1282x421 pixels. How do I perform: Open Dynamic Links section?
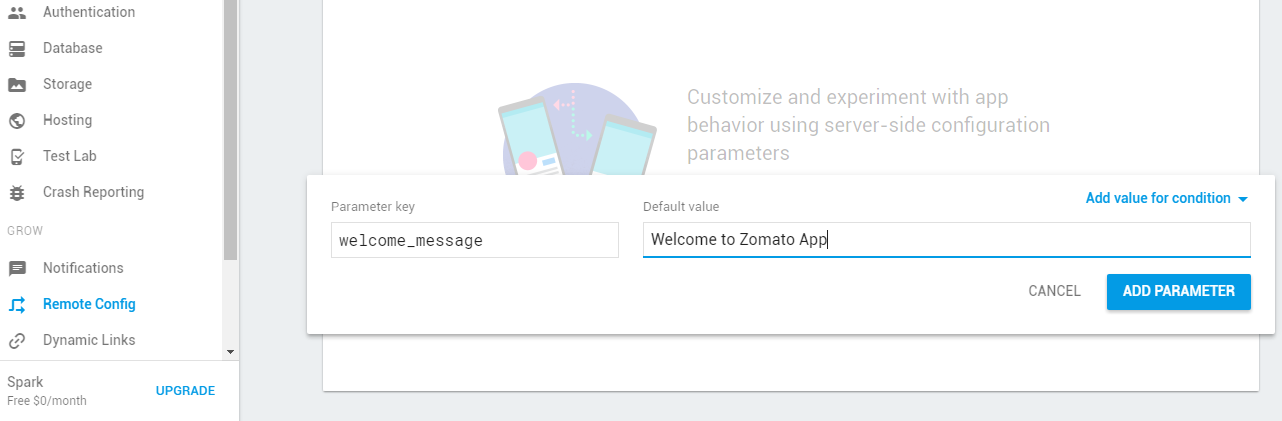[x=89, y=340]
